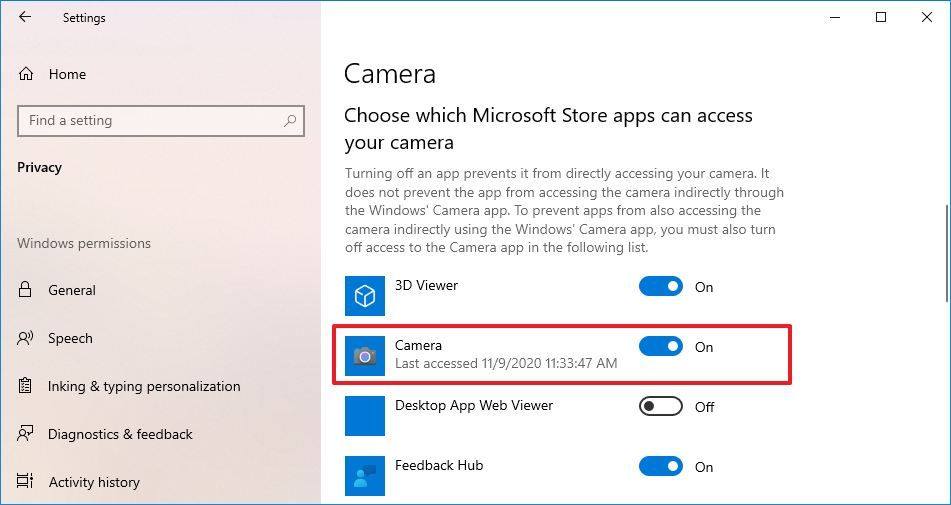Click the Activity history icon
The height and width of the screenshot is (505, 951).
tap(26, 482)
